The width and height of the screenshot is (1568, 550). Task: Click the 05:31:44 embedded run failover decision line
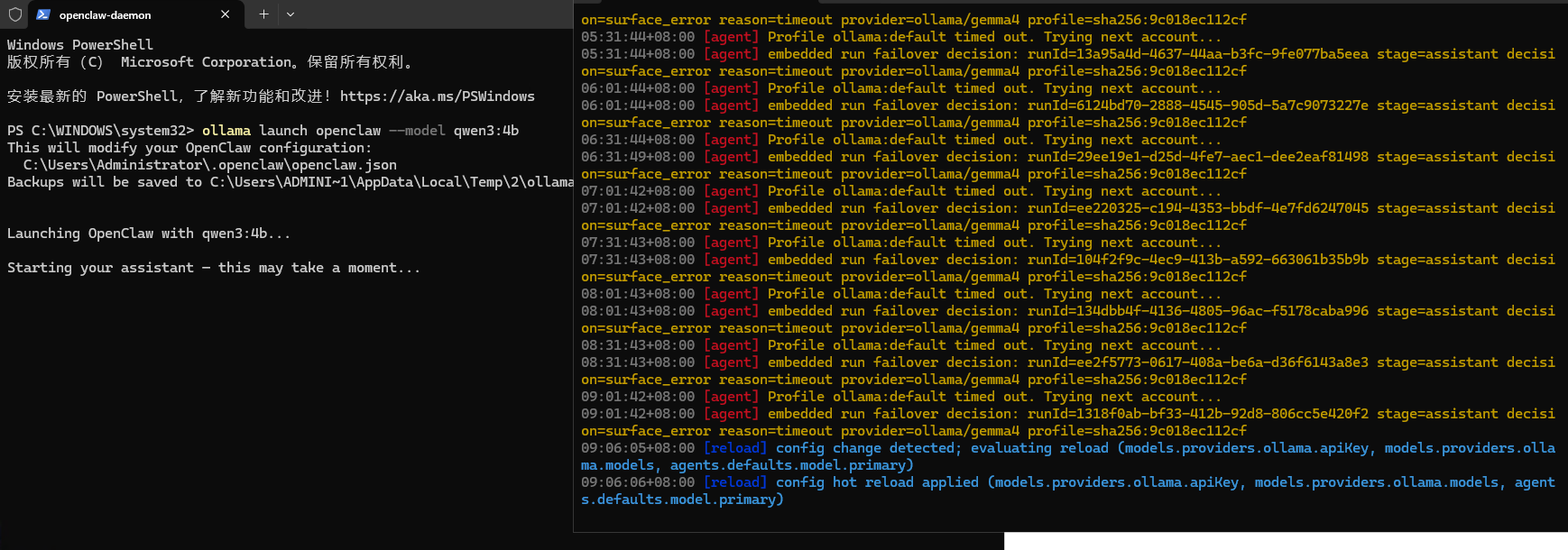coord(1068,54)
